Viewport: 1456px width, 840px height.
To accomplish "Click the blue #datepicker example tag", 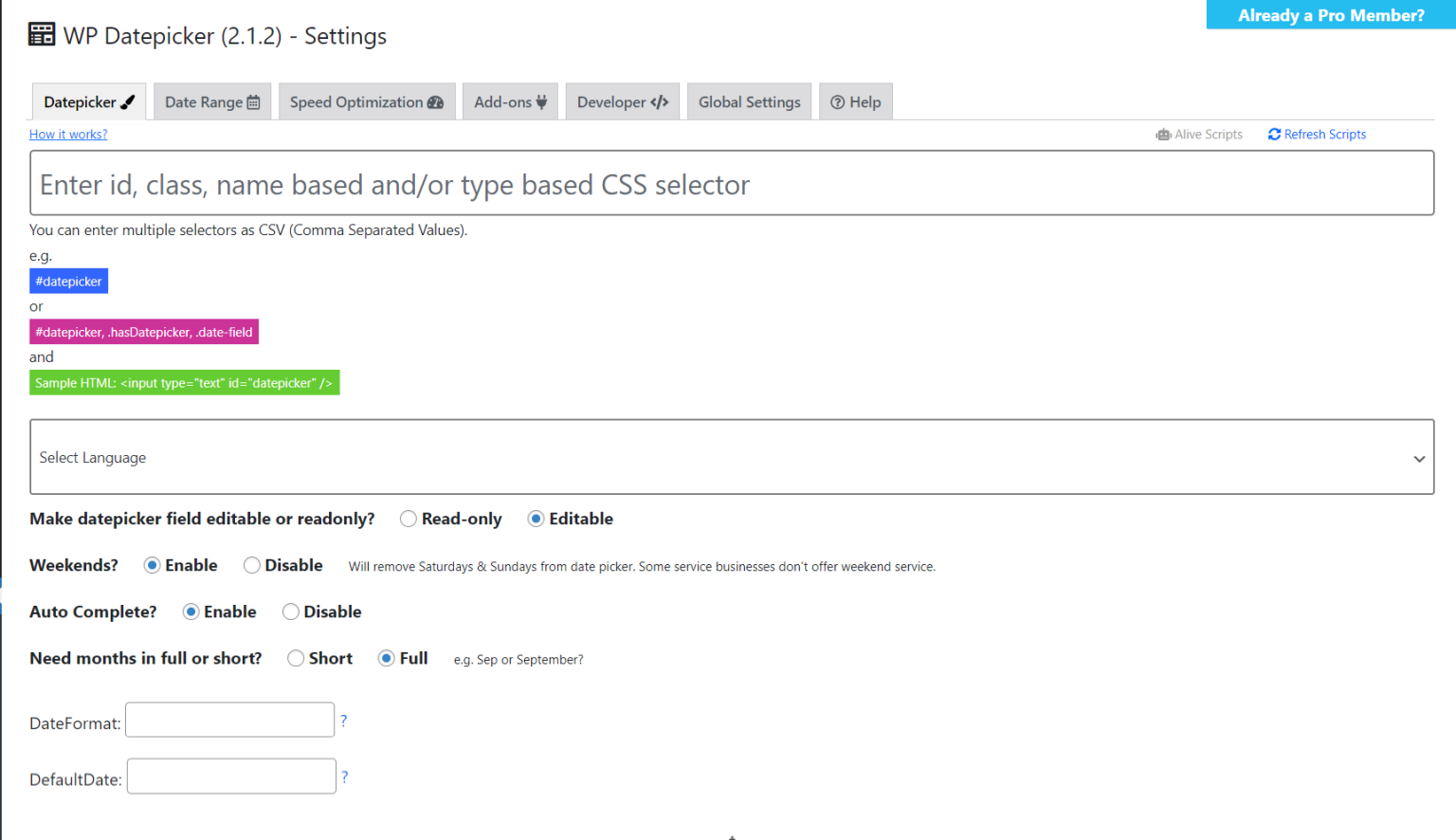I will (x=68, y=282).
